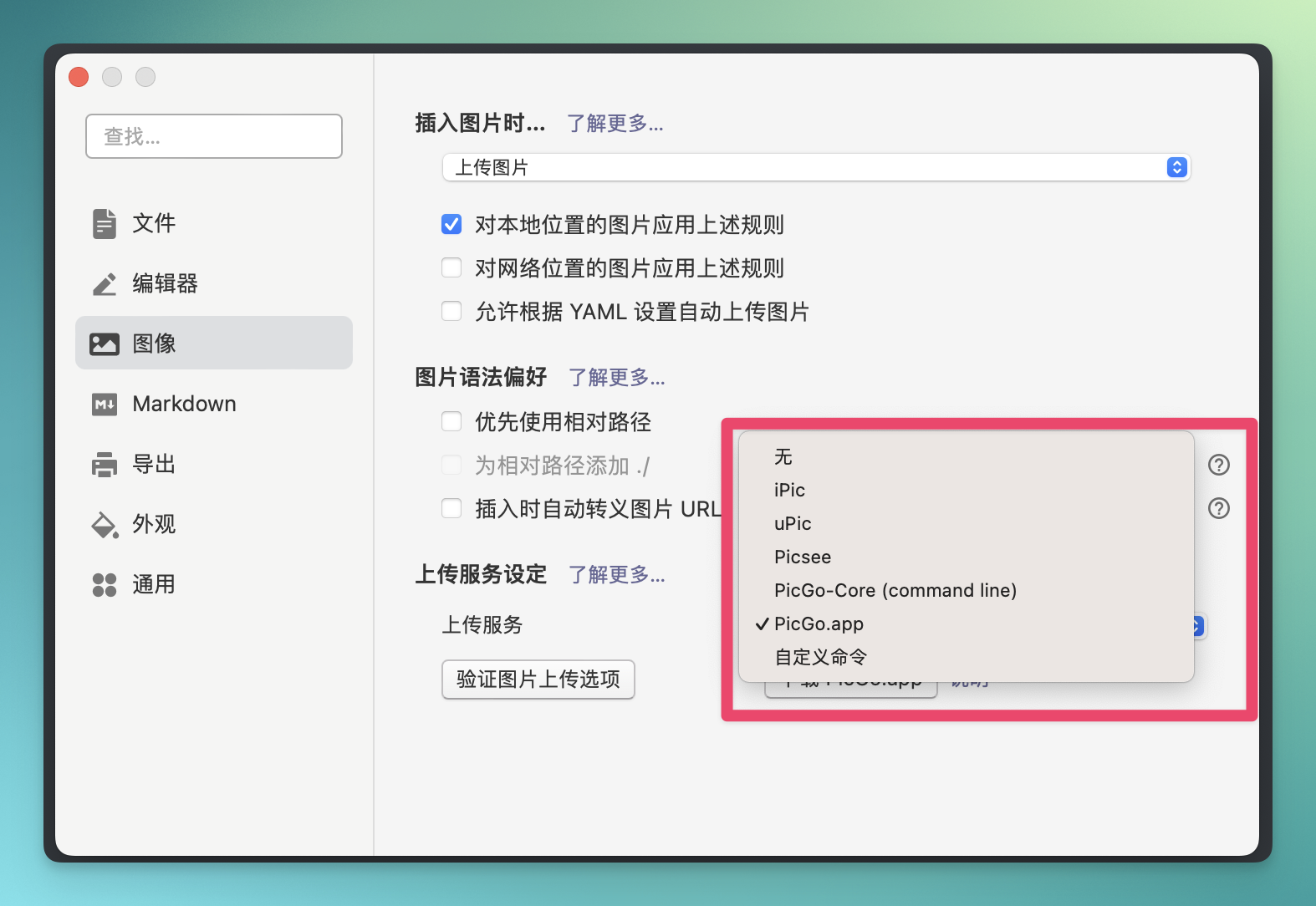Enable 优先使用相对路径 checkbox

(451, 421)
